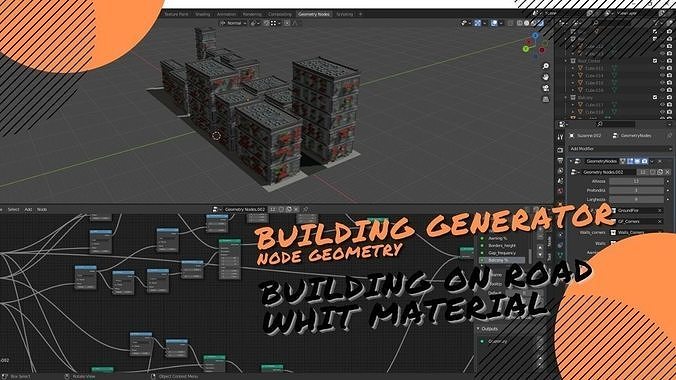Toggle Balcony collection checkbox

[x=655, y=97]
